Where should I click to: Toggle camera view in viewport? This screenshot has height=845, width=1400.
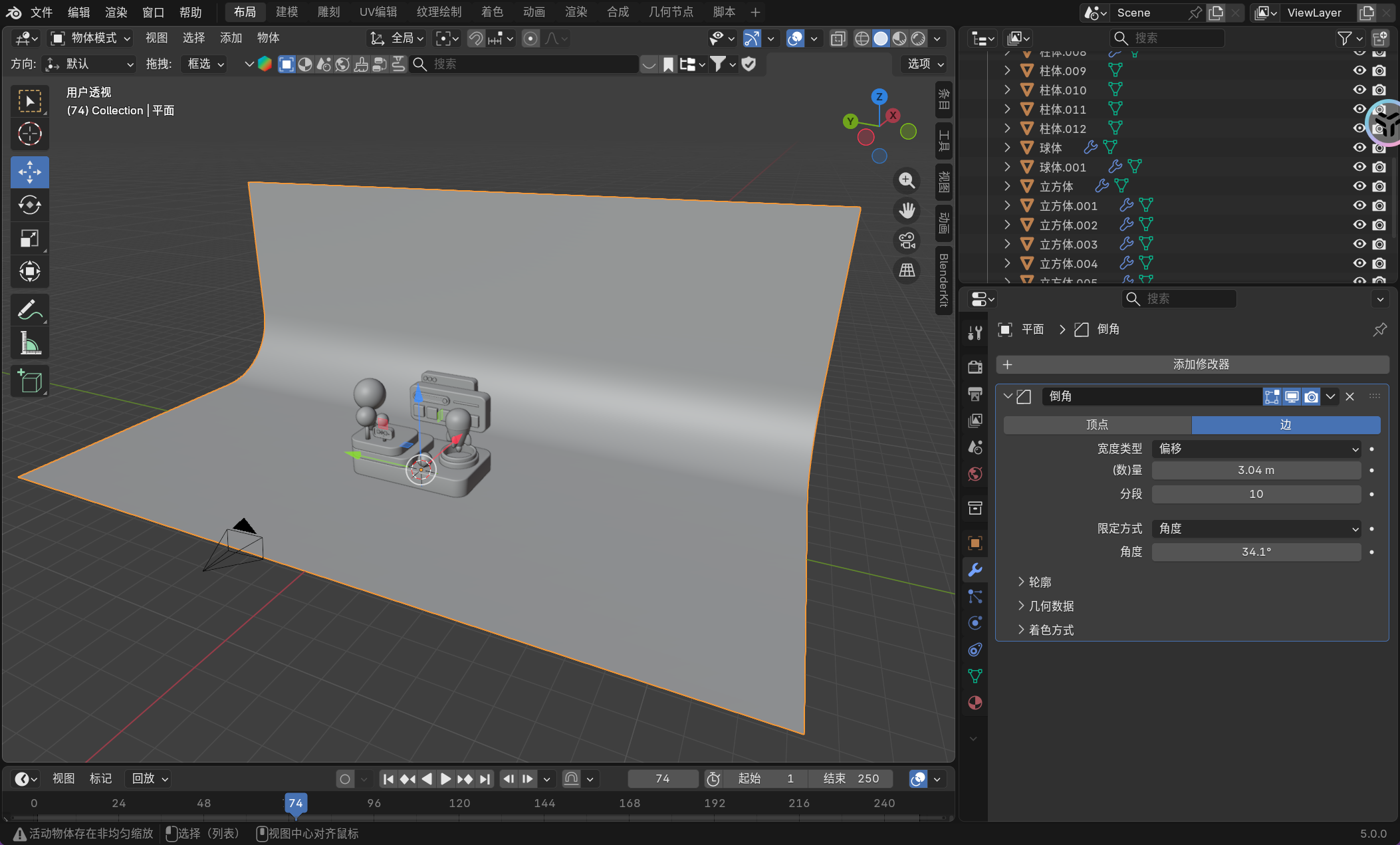point(907,240)
